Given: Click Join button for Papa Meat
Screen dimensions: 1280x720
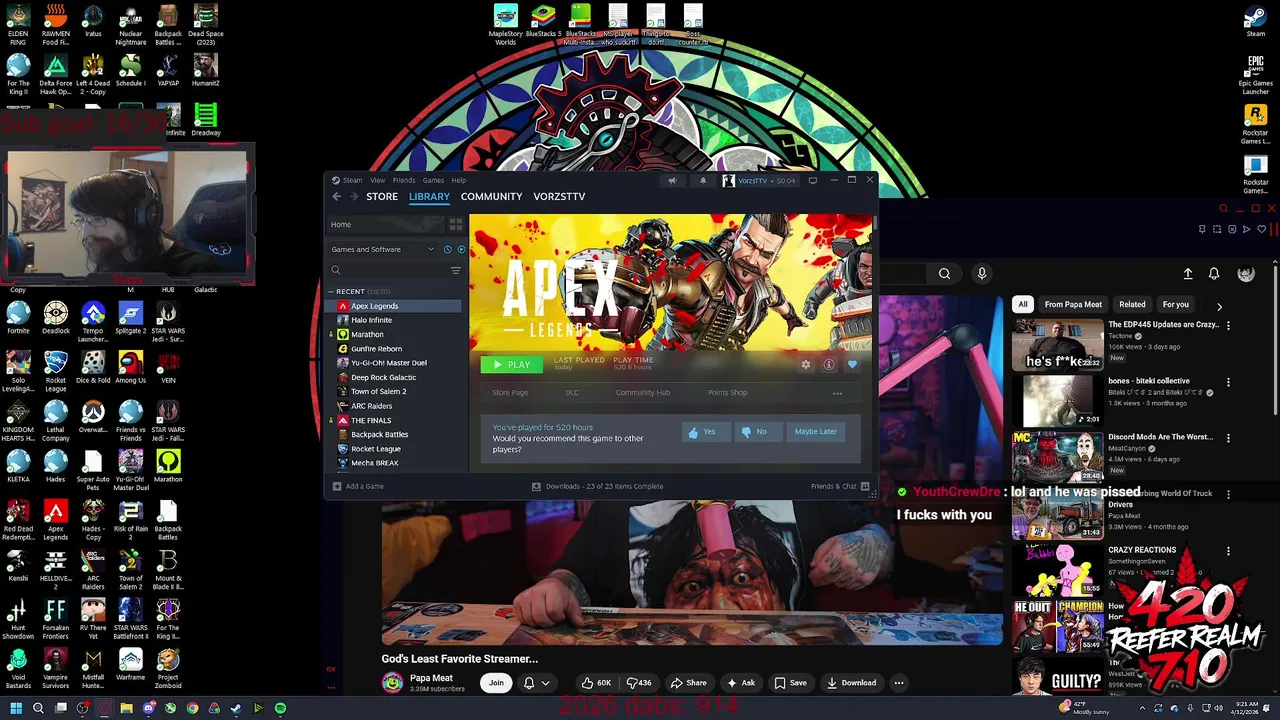Looking at the screenshot, I should tap(496, 683).
